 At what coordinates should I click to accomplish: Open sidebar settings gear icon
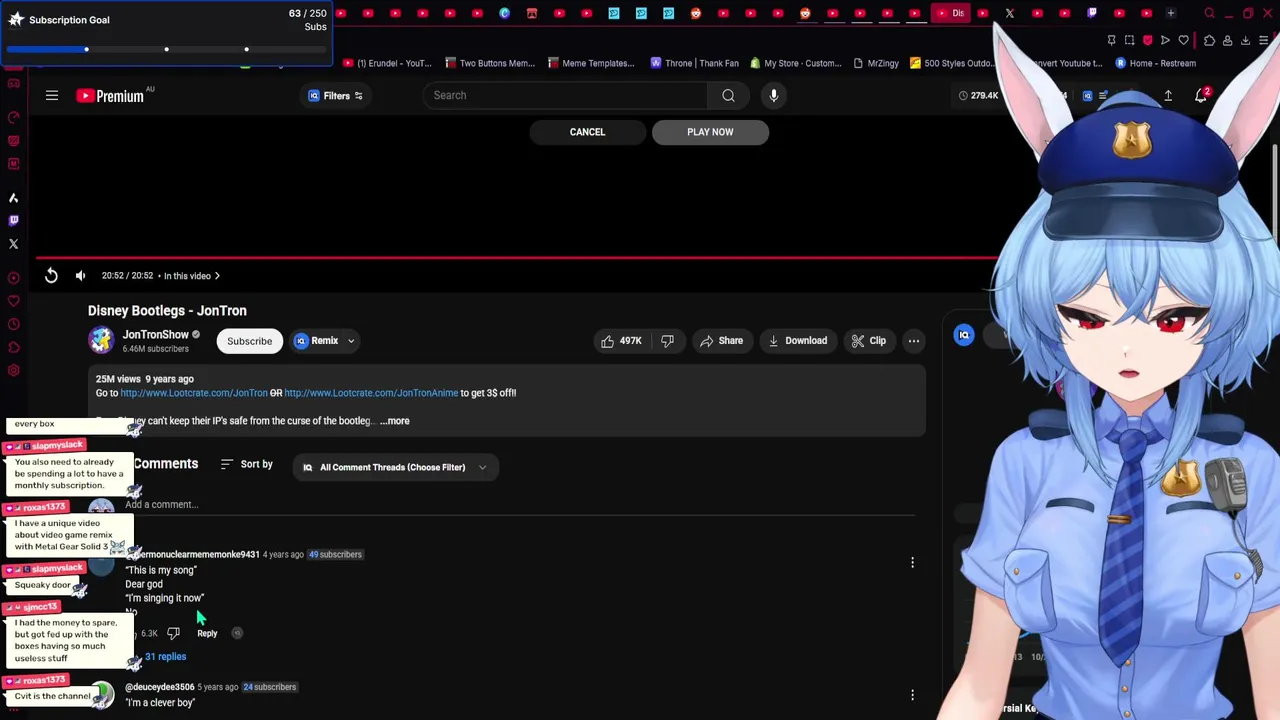13,370
